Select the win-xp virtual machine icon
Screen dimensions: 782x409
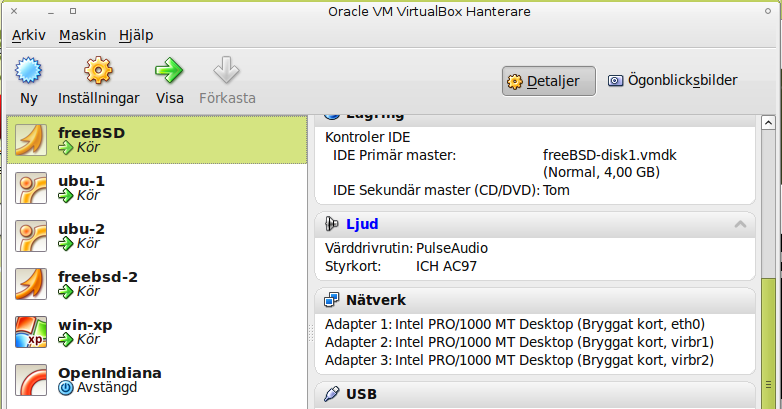click(x=31, y=332)
